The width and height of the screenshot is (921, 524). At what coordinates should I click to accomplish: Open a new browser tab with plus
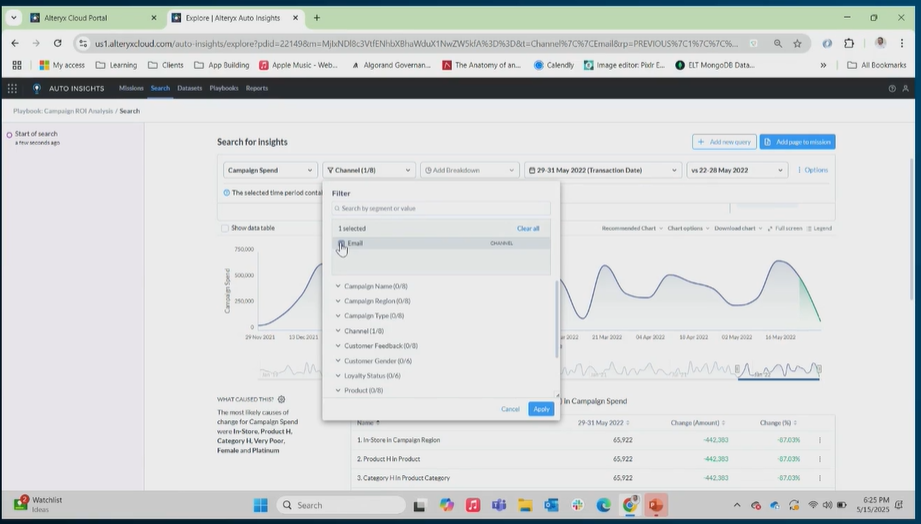click(317, 18)
